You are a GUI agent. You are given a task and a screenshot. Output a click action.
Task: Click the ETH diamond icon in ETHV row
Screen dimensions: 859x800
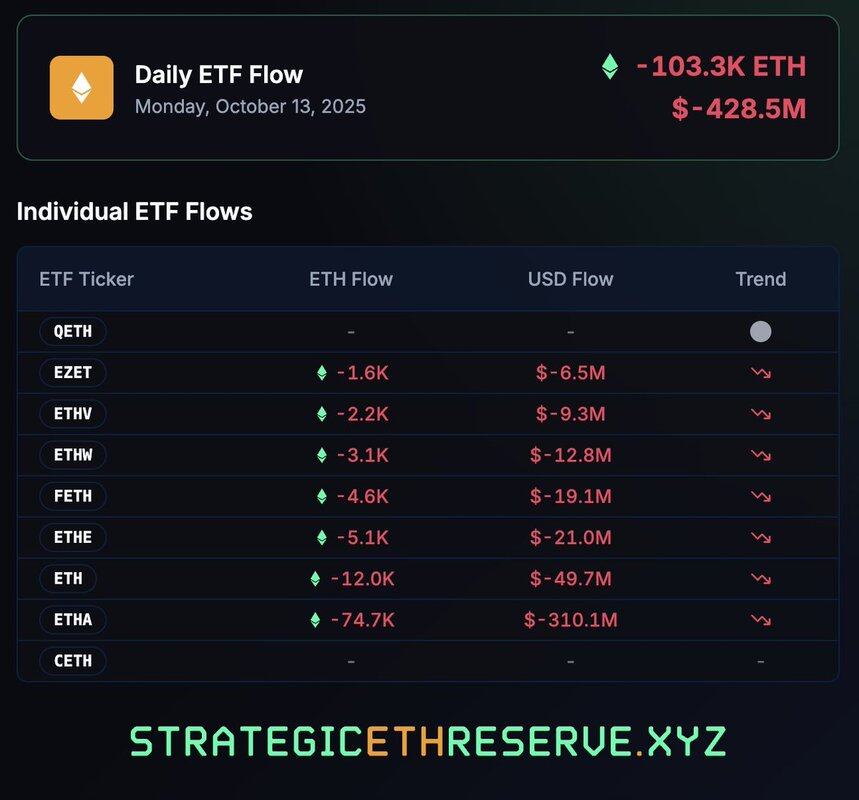tap(322, 414)
